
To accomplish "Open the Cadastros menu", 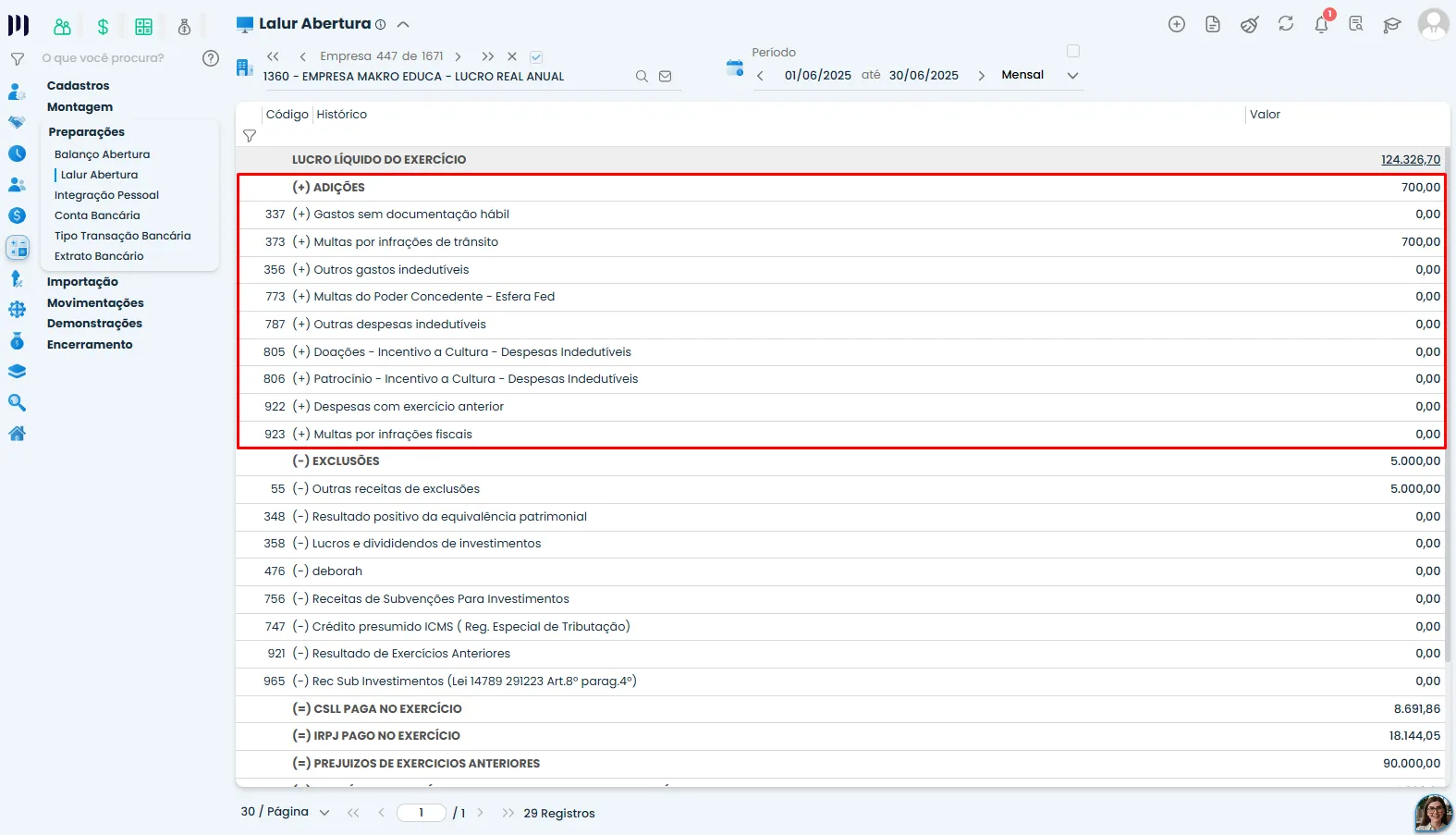I will 78,86.
